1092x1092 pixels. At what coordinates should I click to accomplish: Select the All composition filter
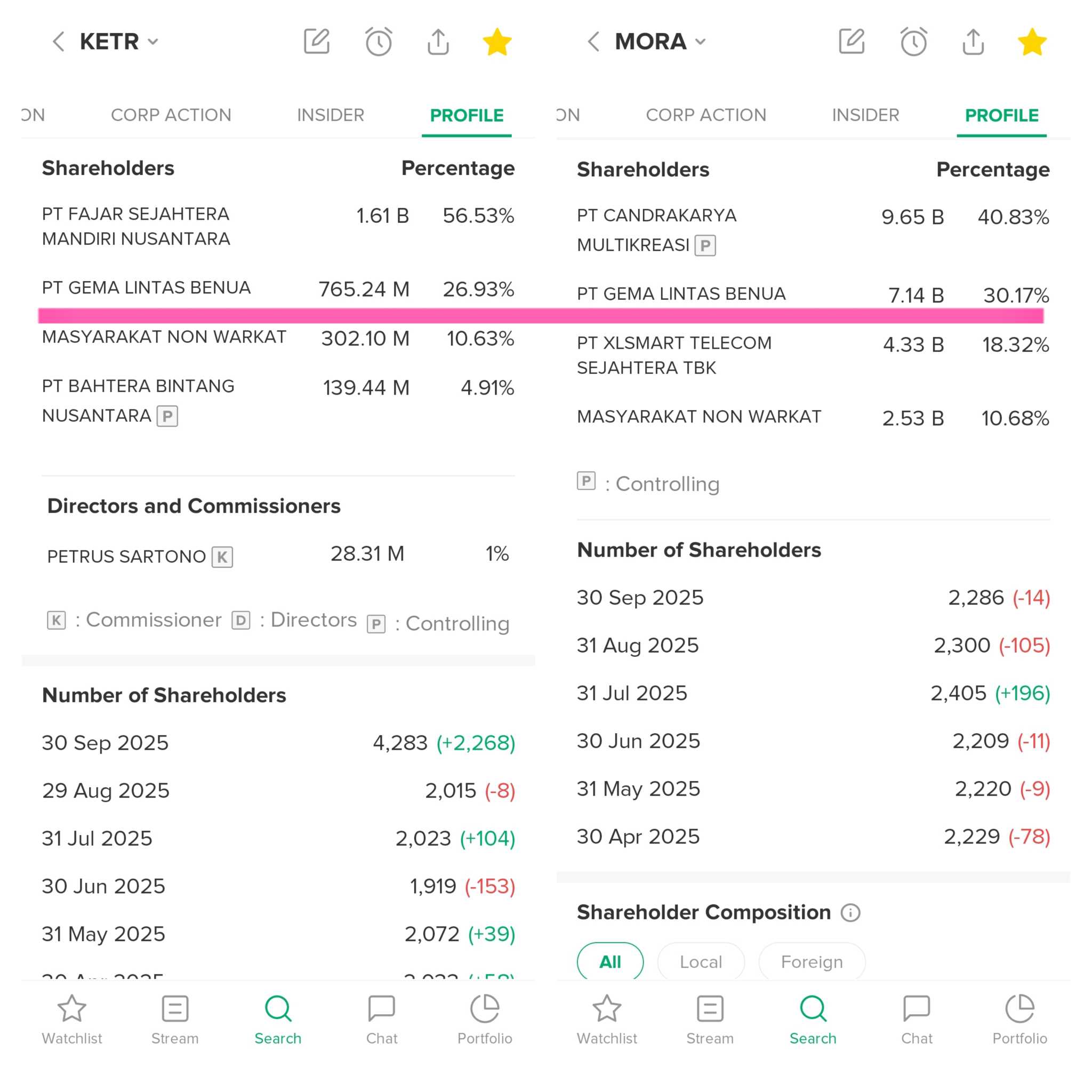[610, 961]
